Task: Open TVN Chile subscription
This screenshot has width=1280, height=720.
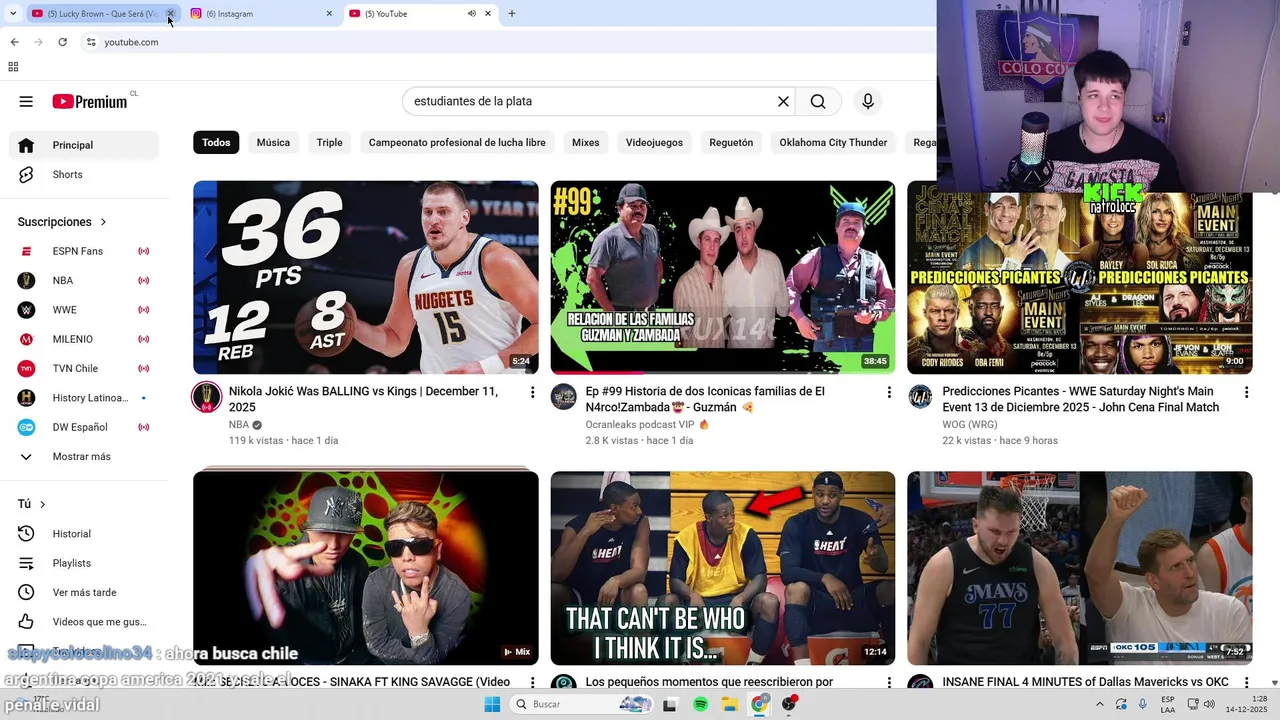Action: pos(84,368)
